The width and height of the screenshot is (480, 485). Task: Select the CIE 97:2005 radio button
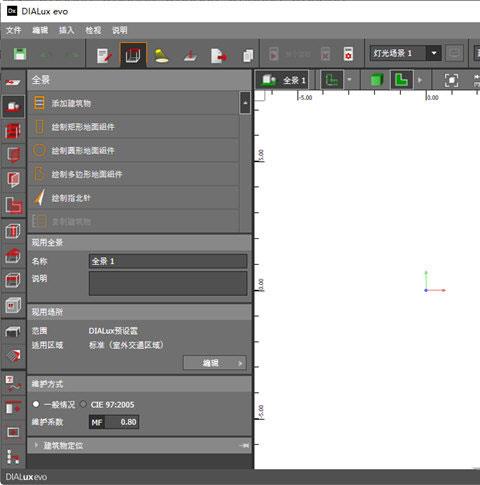83,404
